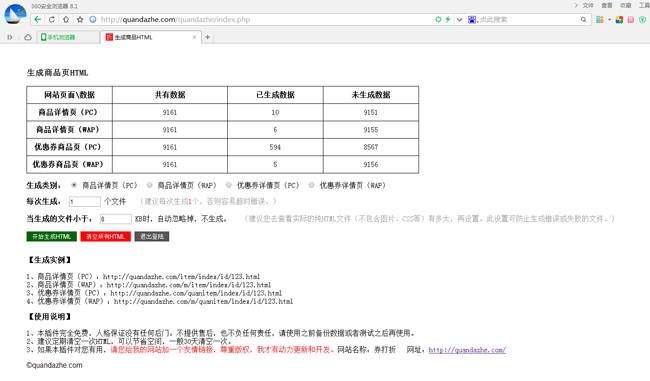Expand the chevron before 文件 menu
650x381 pixels.
[x=576, y=5]
